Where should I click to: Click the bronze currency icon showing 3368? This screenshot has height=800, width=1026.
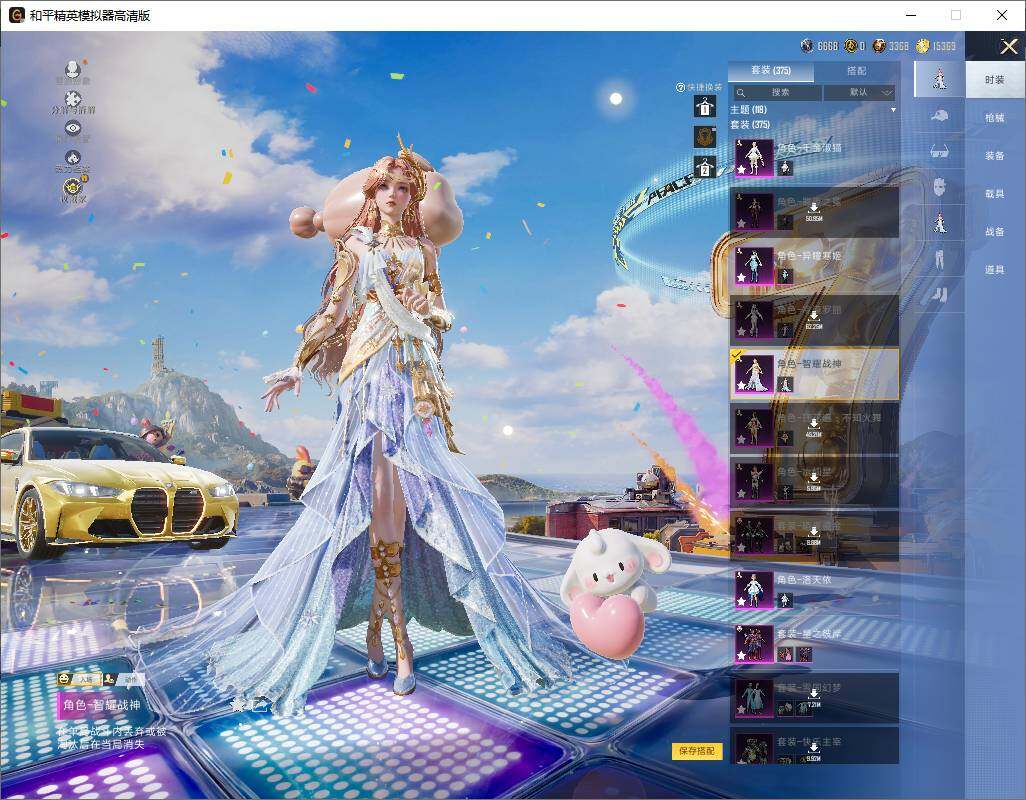(879, 46)
